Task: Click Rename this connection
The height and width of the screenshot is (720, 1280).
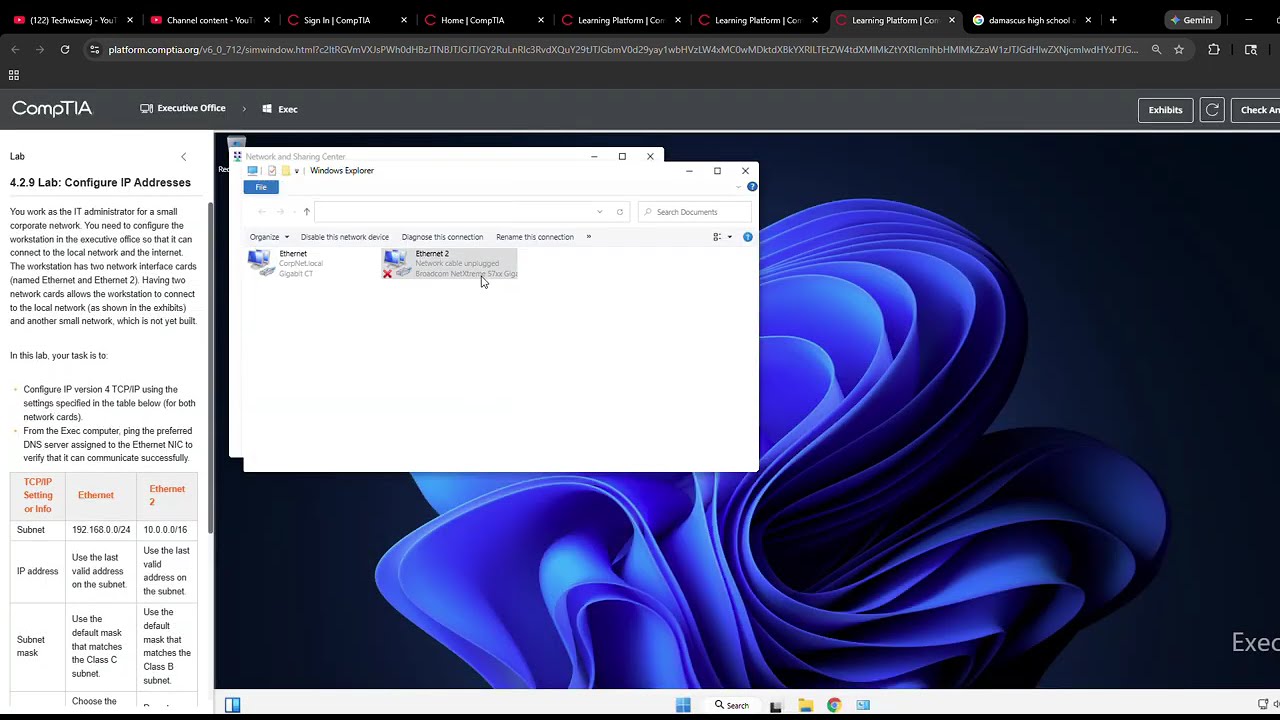Action: [x=535, y=237]
